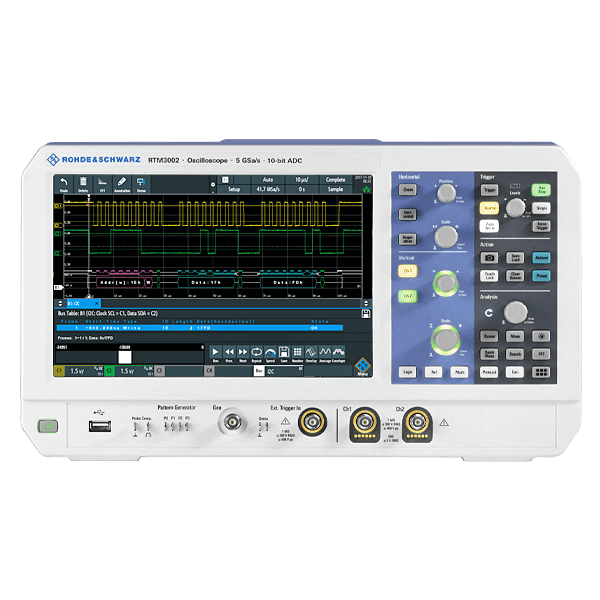Tap Save floppy icon in history player
The width and height of the screenshot is (600, 600).
284,353
